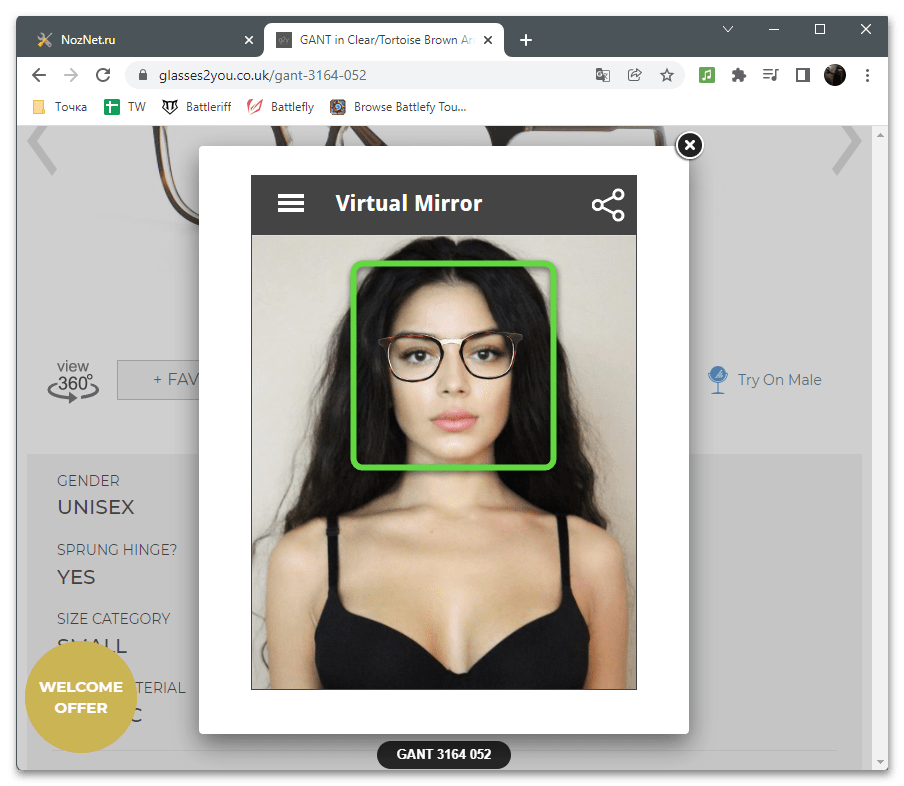Click the vertical scrollbar down arrow
Screen dimensions: 904x786
[880, 761]
